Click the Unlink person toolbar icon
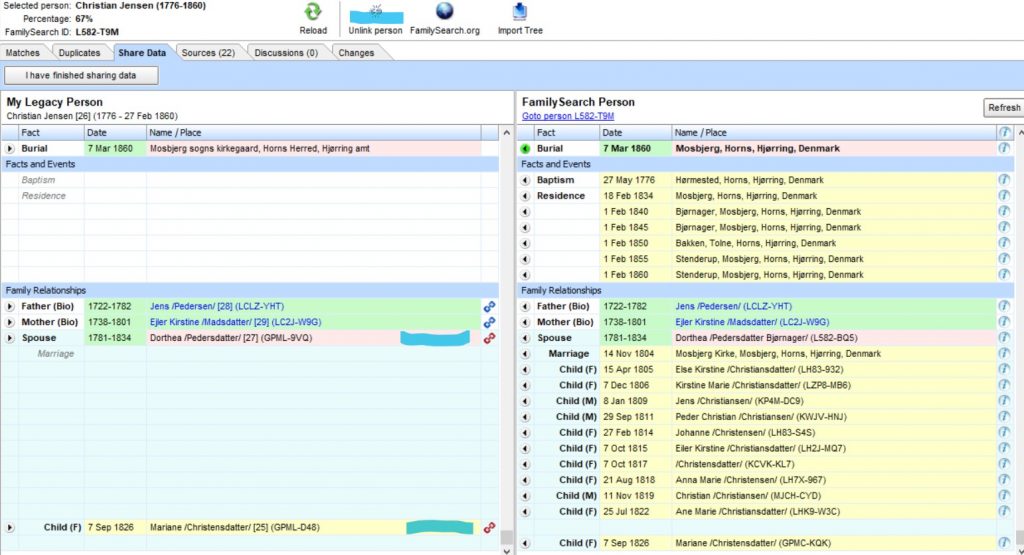Screen dimensions: 1024x555 [x=376, y=14]
